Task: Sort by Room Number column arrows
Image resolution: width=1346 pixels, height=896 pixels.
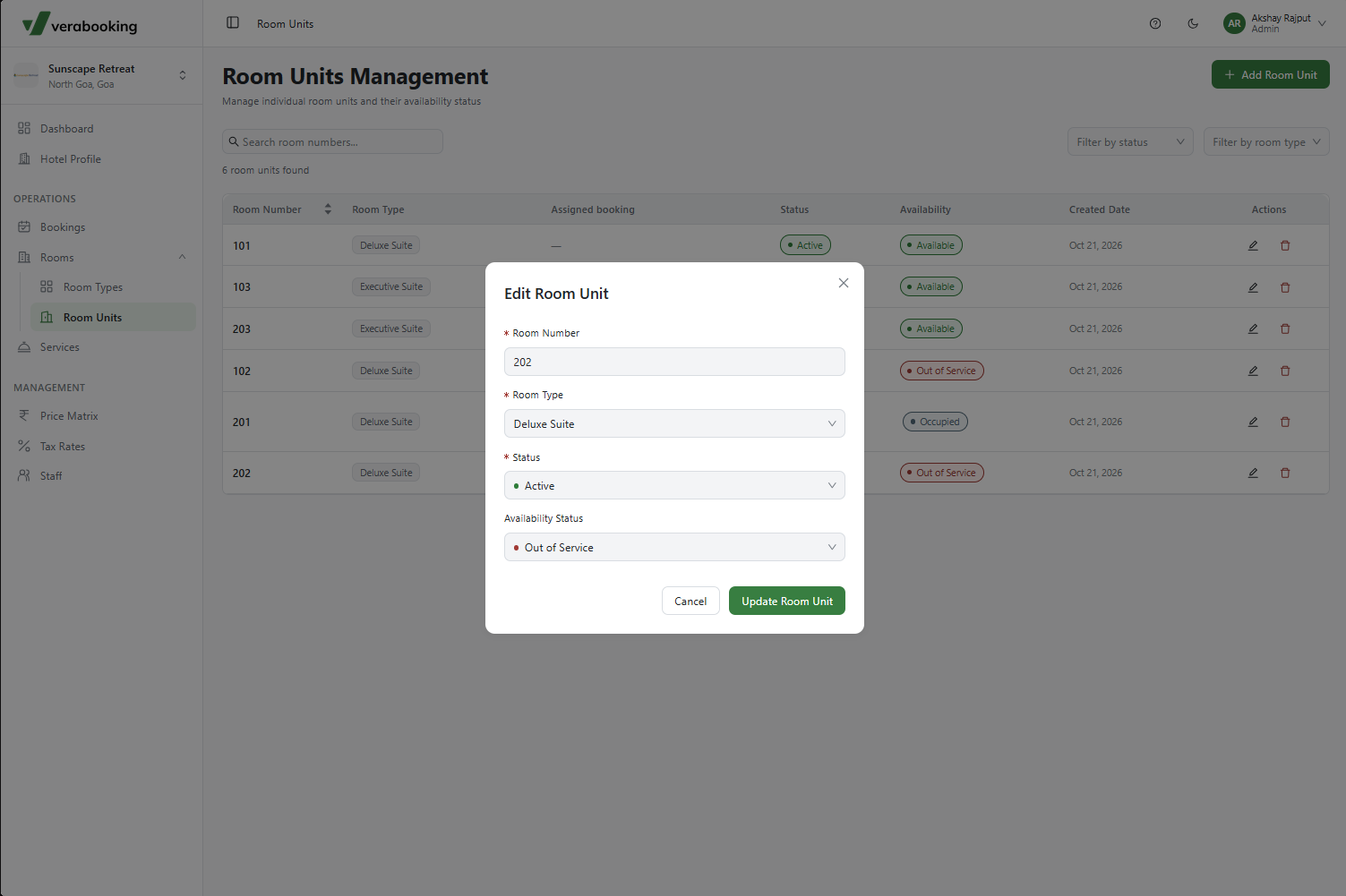Action: [x=328, y=209]
